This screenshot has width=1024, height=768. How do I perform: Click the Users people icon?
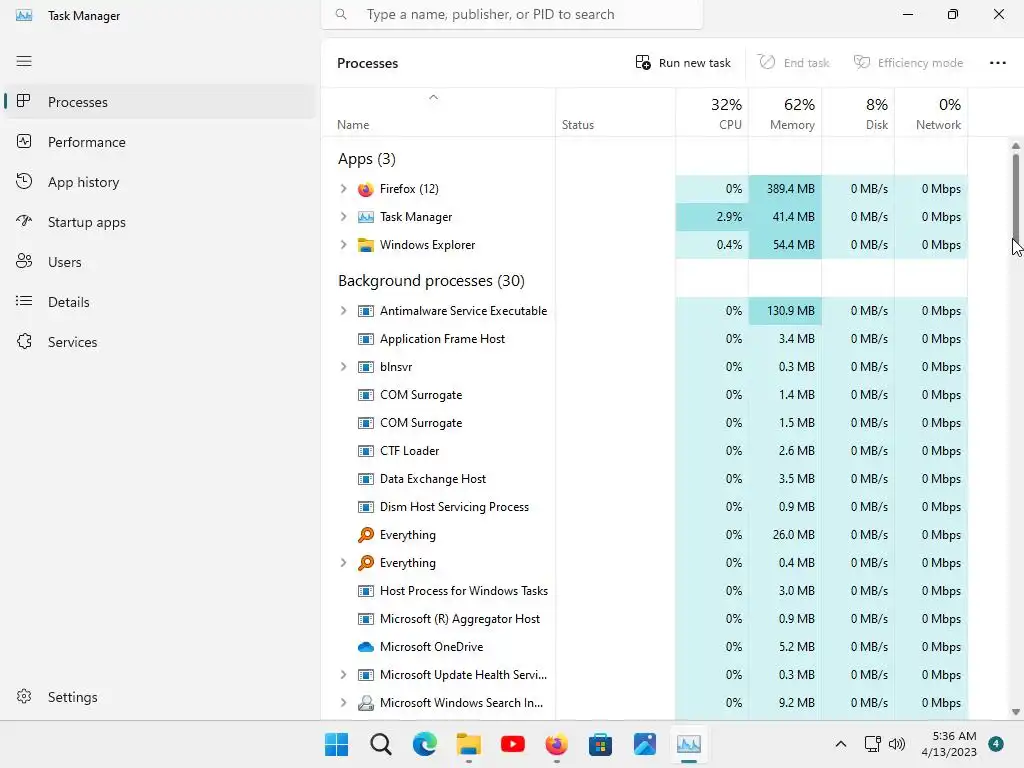click(x=24, y=261)
